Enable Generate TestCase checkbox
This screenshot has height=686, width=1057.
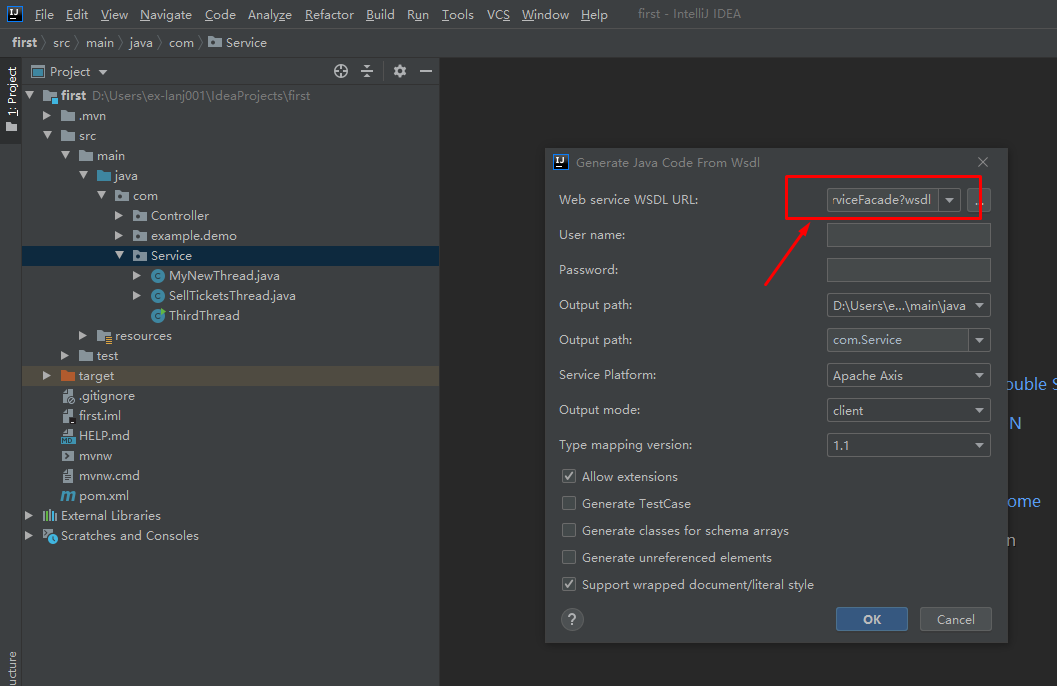pos(569,503)
